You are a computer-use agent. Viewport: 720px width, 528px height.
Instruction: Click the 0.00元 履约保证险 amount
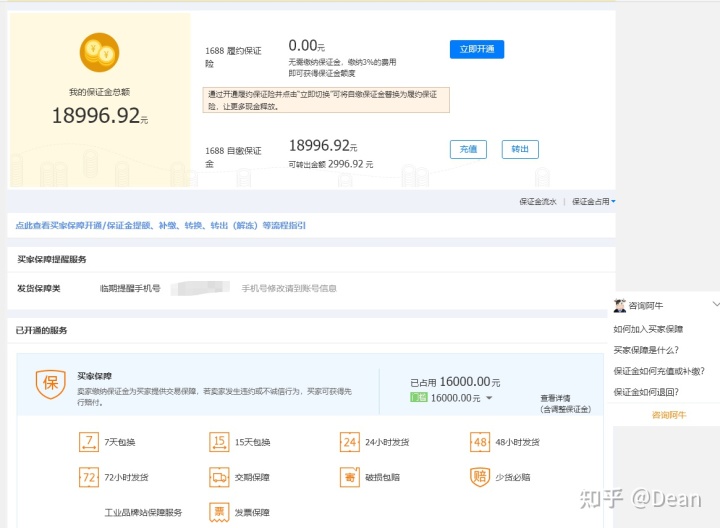coord(306,45)
